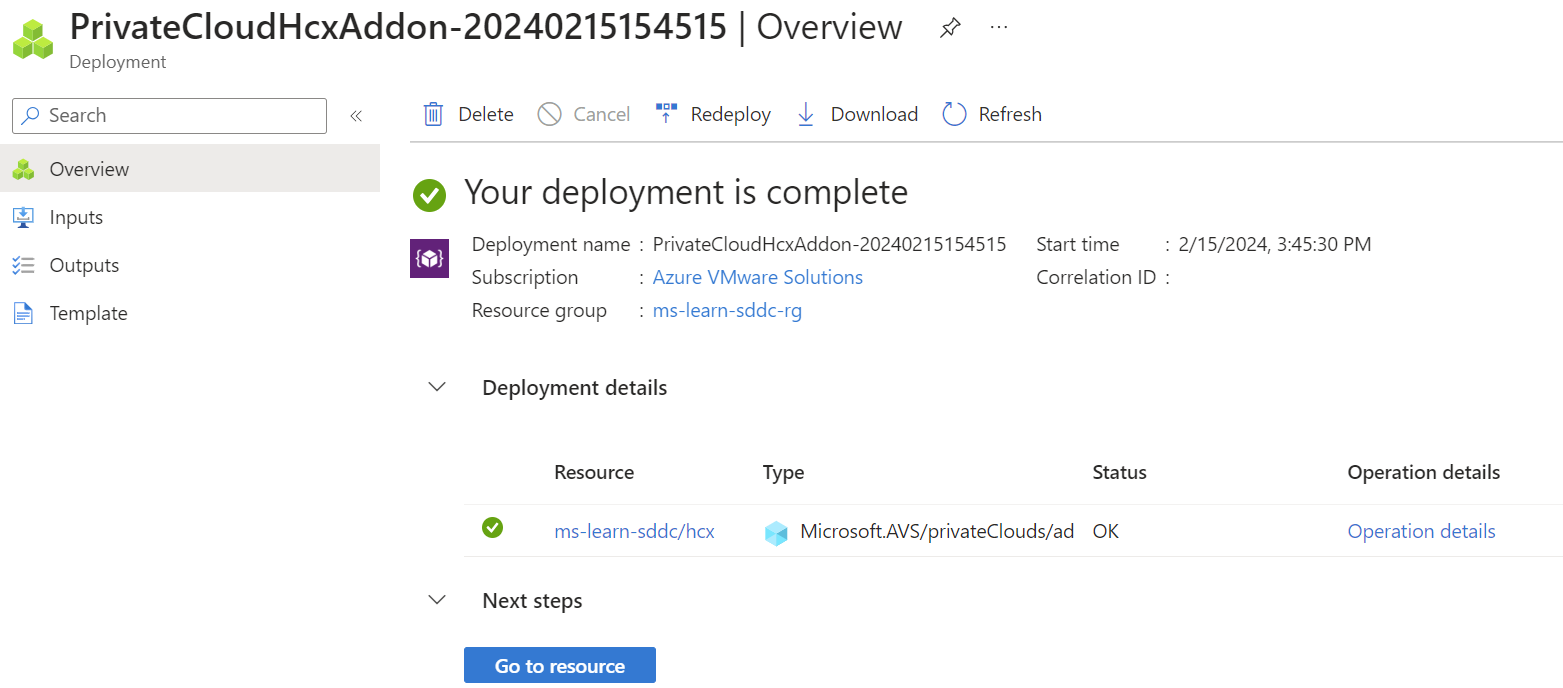Select the Outputs menu item
Viewport: 1563px width, 688px height.
(84, 264)
